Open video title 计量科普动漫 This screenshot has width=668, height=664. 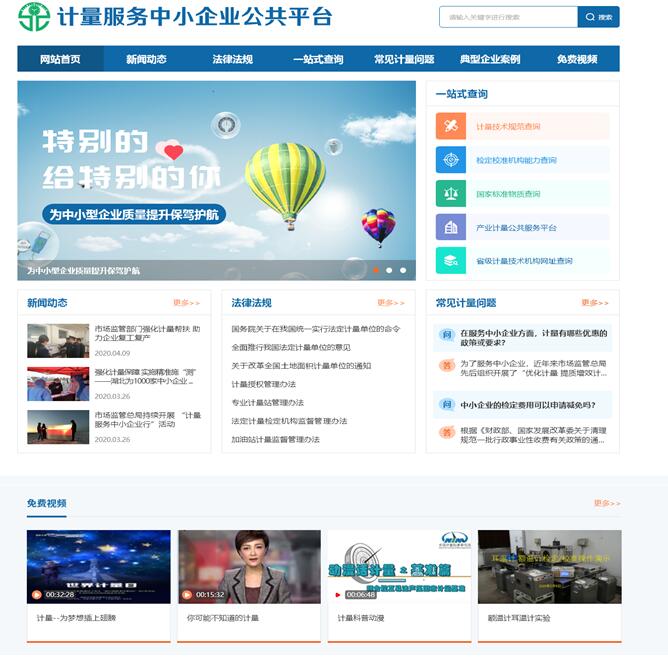[361, 618]
